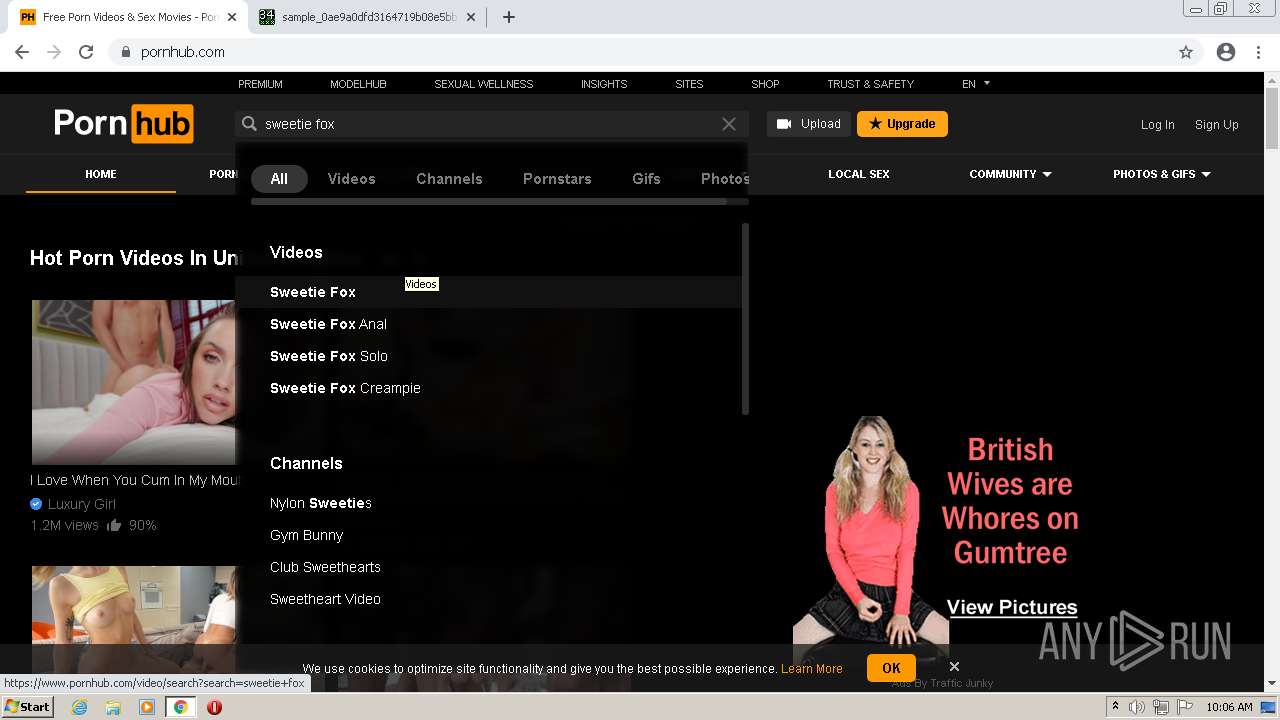Launch Internet Explorer from the taskbar

79,707
